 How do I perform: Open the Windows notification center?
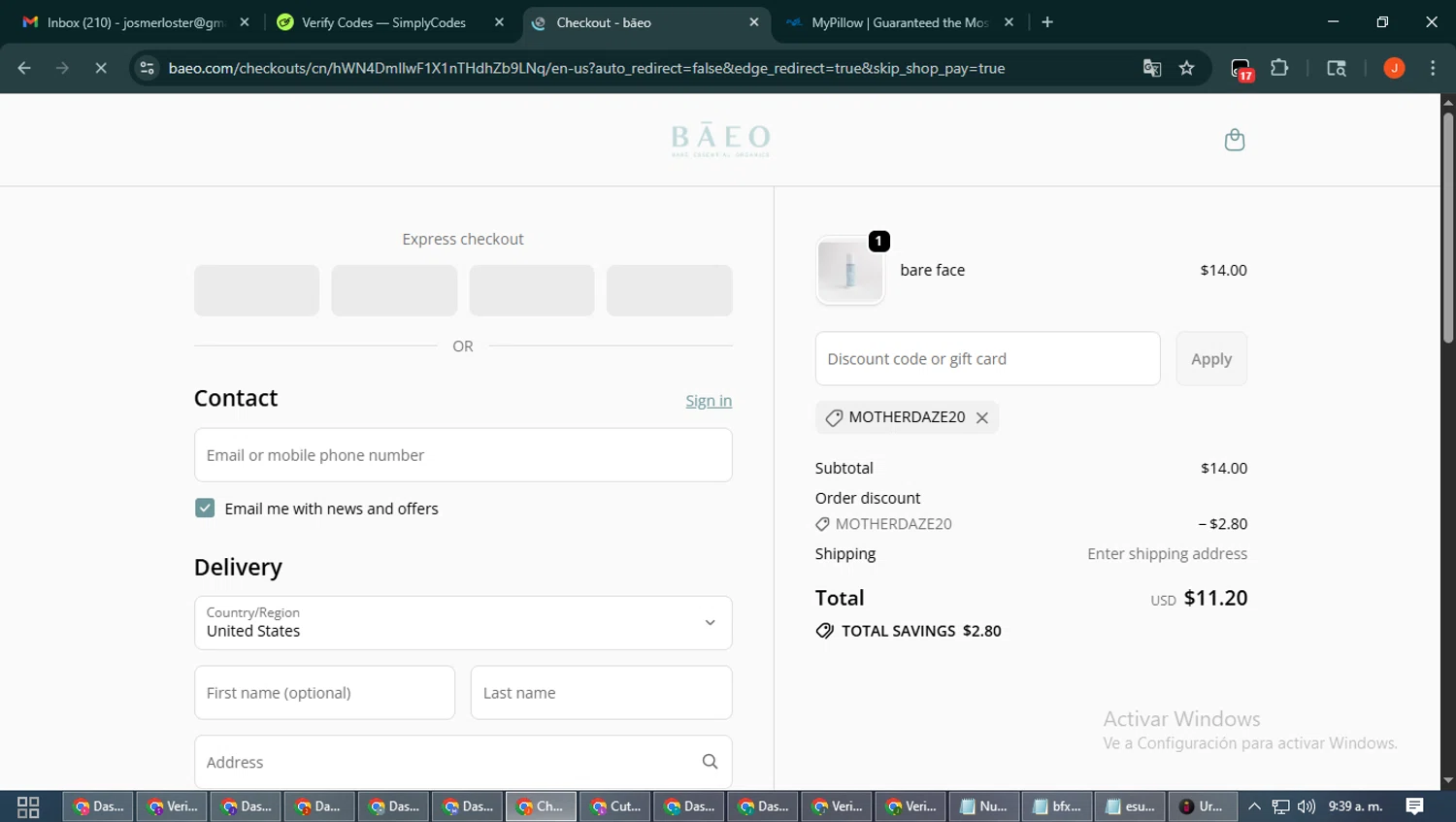point(1415,806)
